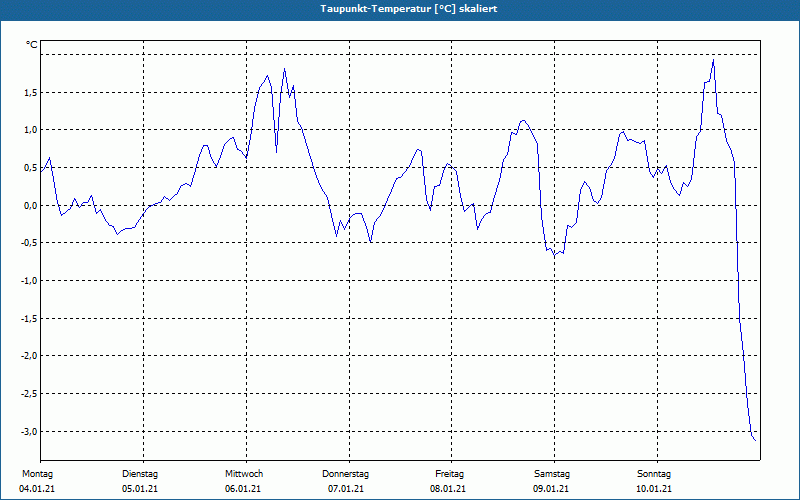Select the -0,5 y-axis value

[x=29, y=243]
